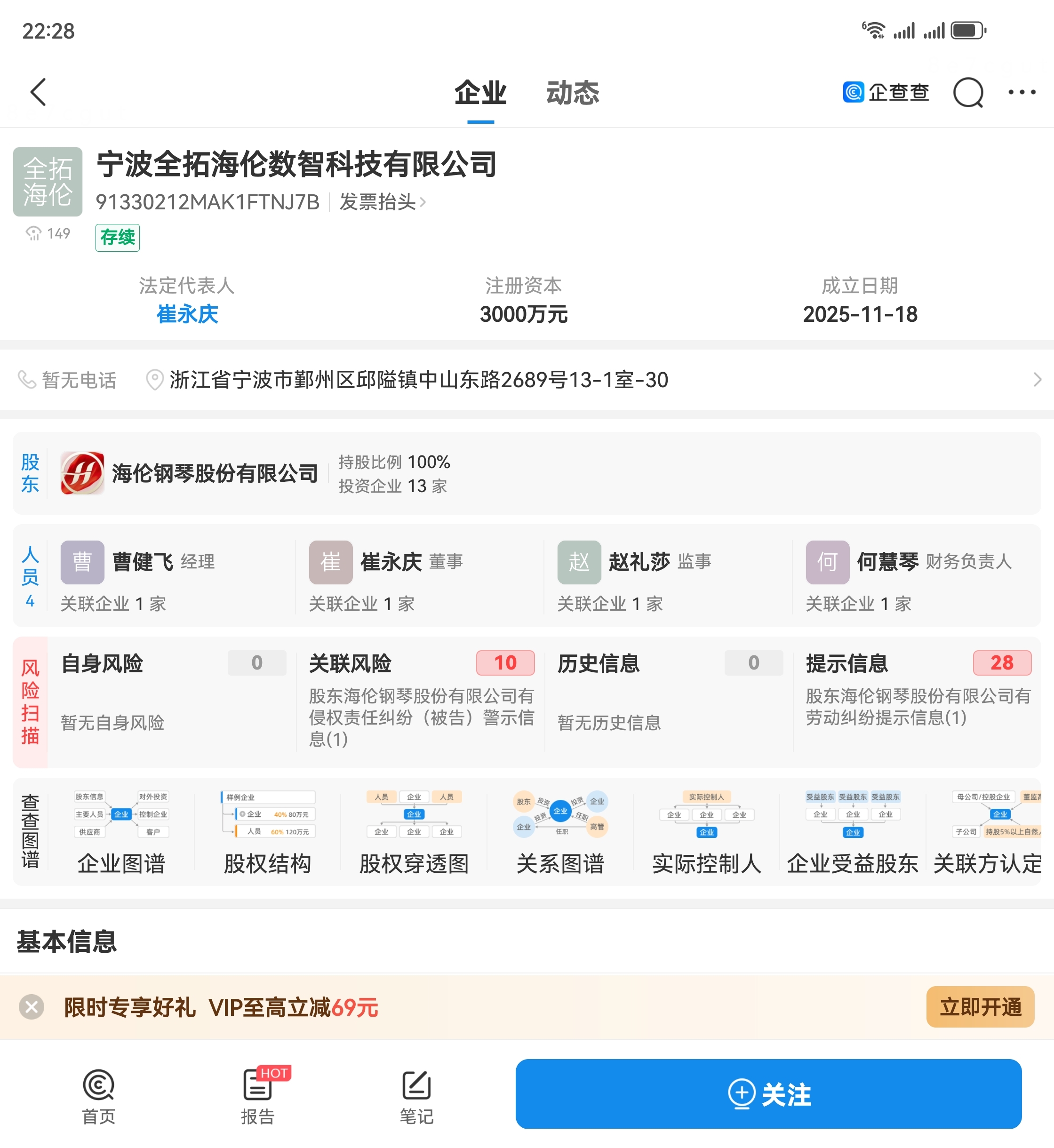Tap the 关注 follow button

tap(768, 1094)
